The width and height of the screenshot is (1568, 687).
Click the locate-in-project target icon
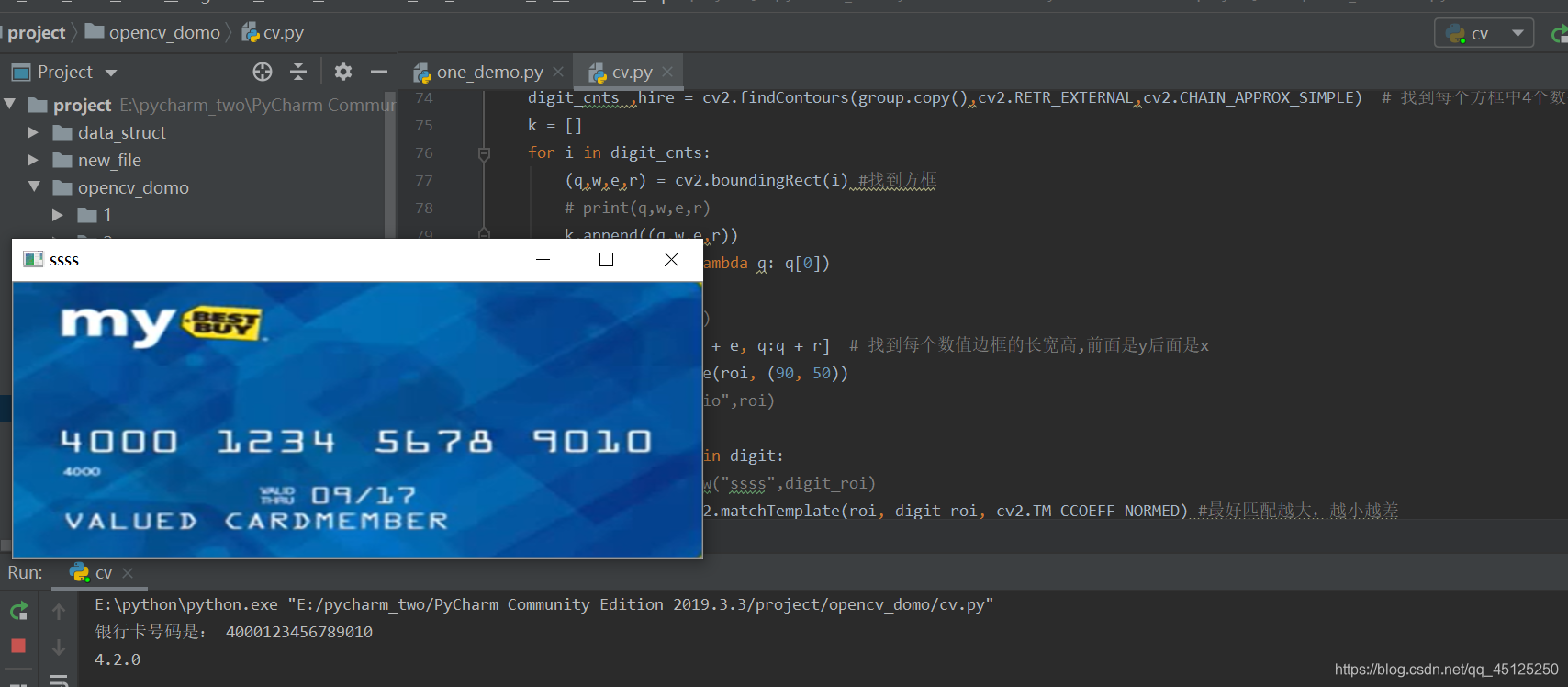263,72
